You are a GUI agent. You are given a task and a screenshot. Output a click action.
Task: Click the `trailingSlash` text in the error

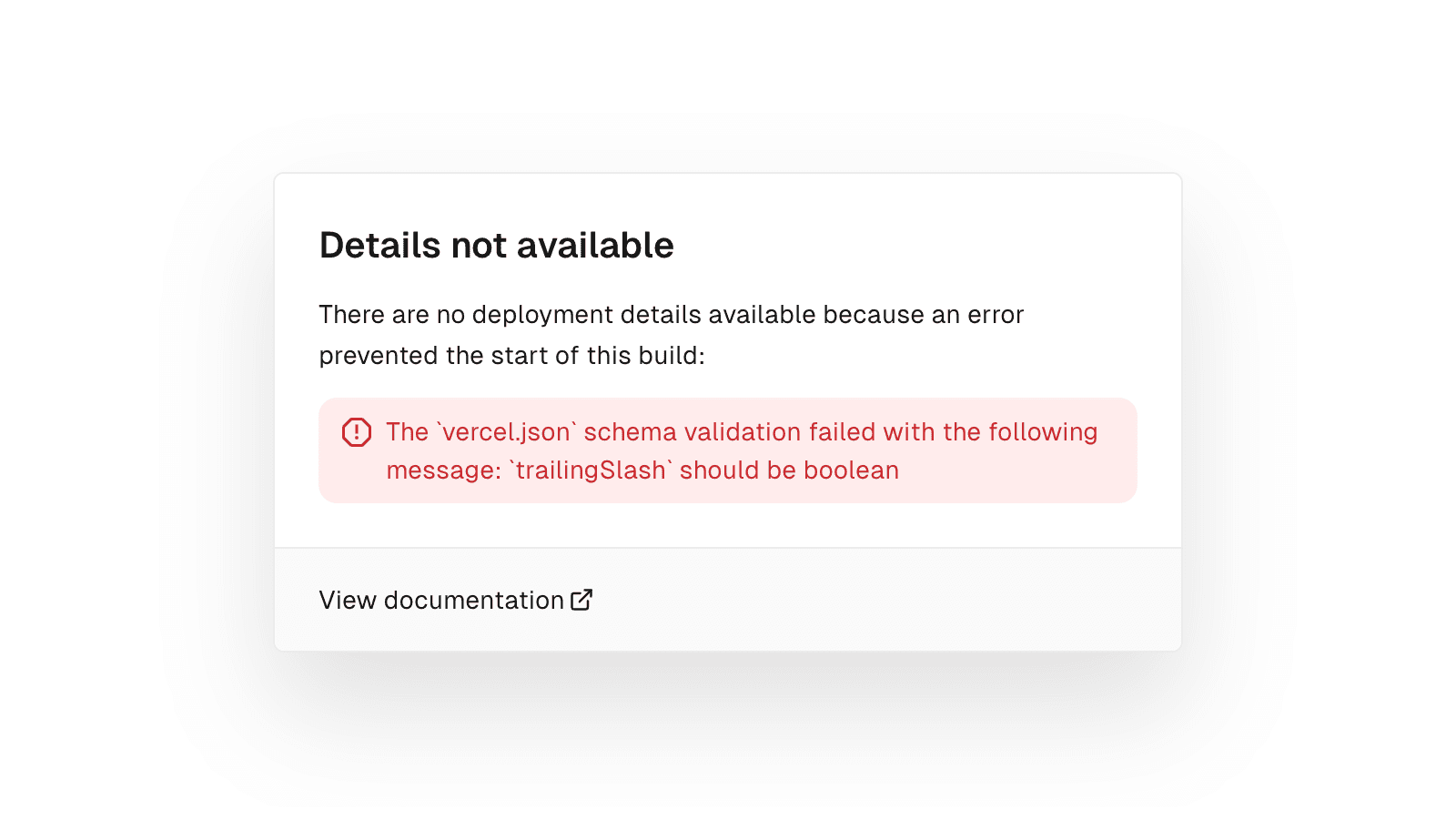point(591,470)
